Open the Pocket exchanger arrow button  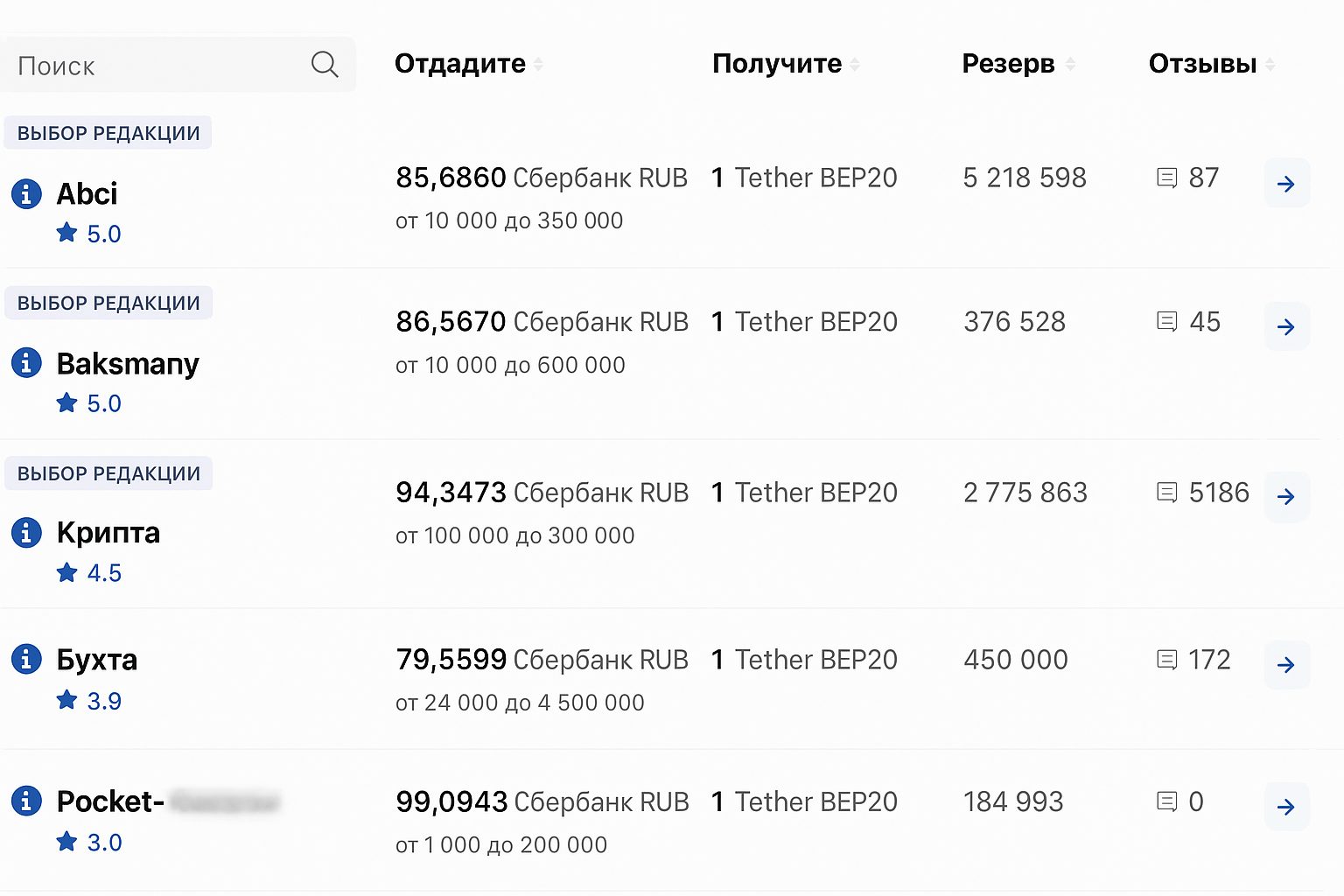(x=1286, y=807)
